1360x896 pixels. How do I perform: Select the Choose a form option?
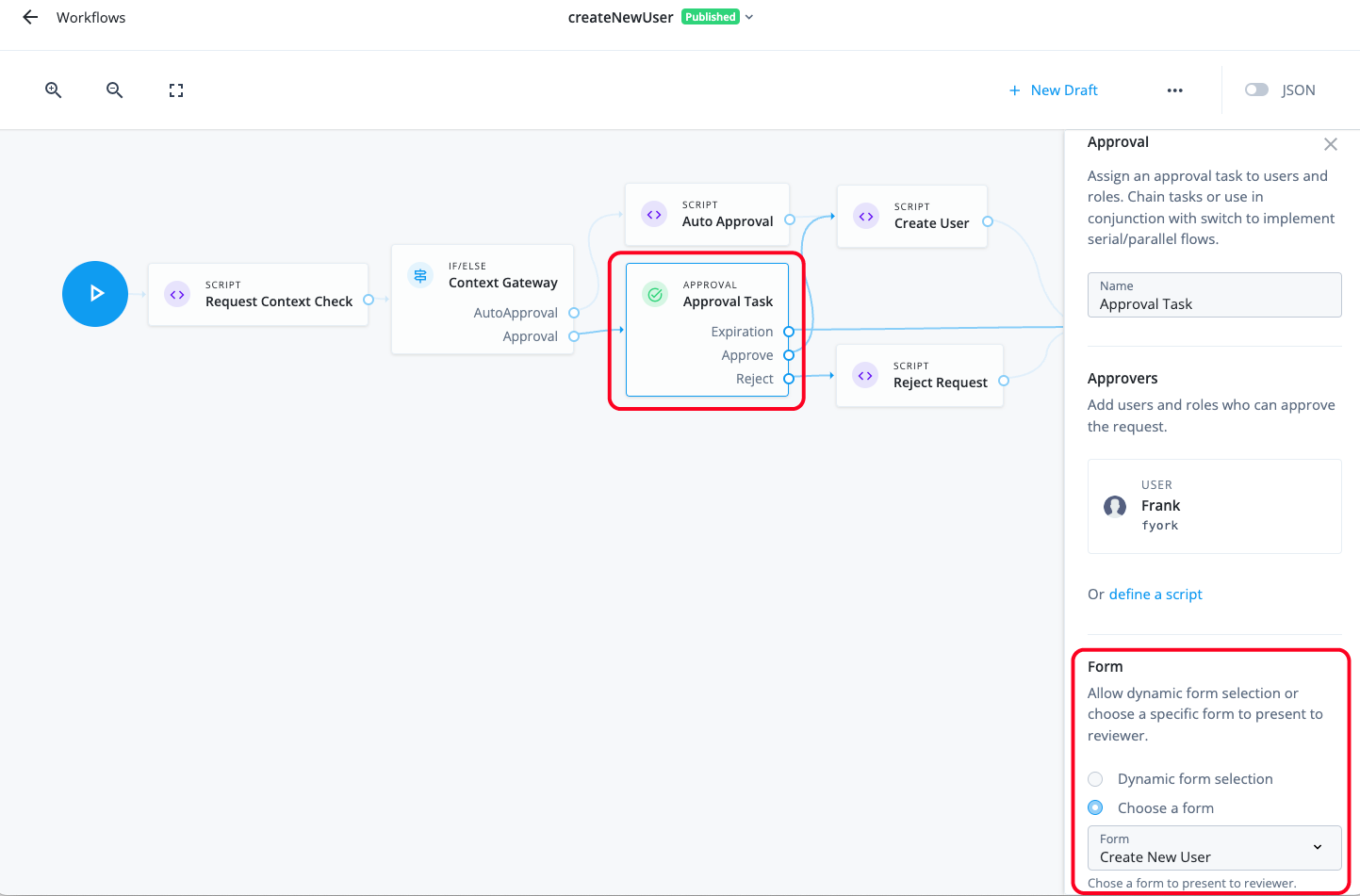coord(1095,807)
